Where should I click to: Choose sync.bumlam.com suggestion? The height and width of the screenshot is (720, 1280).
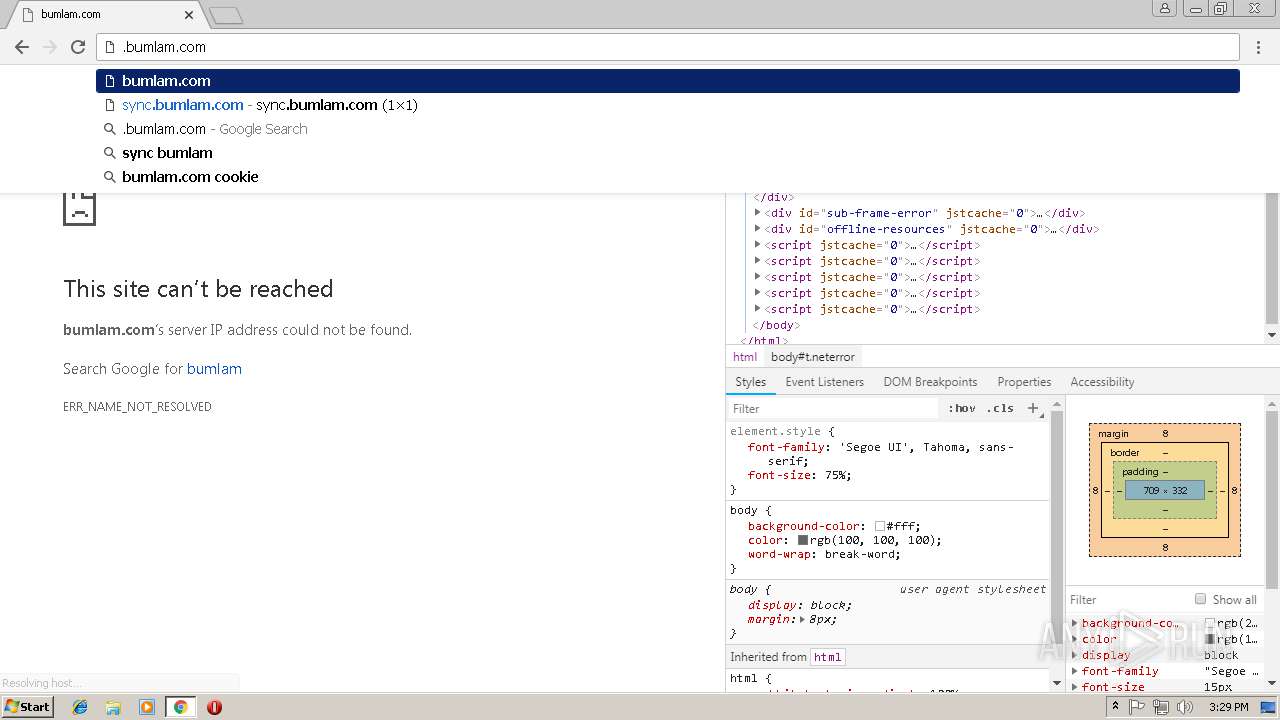(x=668, y=105)
